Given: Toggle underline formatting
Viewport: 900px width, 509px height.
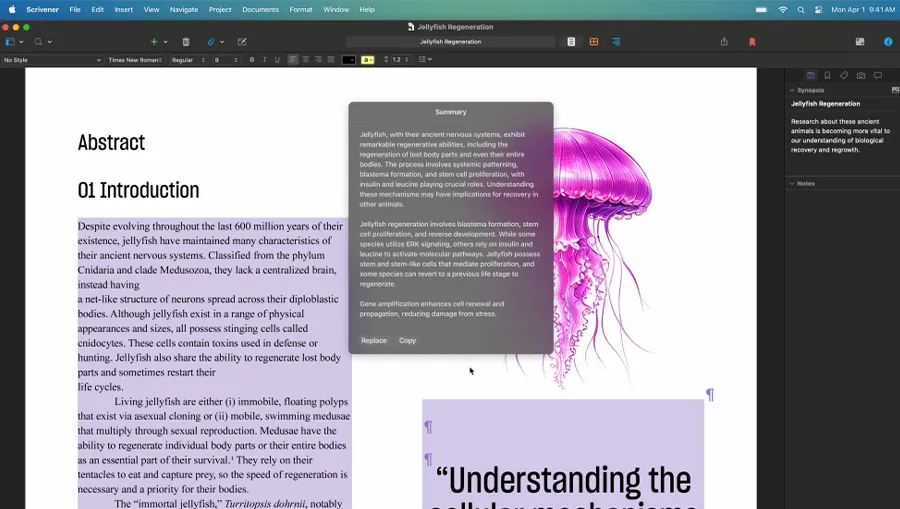Looking at the screenshot, I should [x=277, y=60].
